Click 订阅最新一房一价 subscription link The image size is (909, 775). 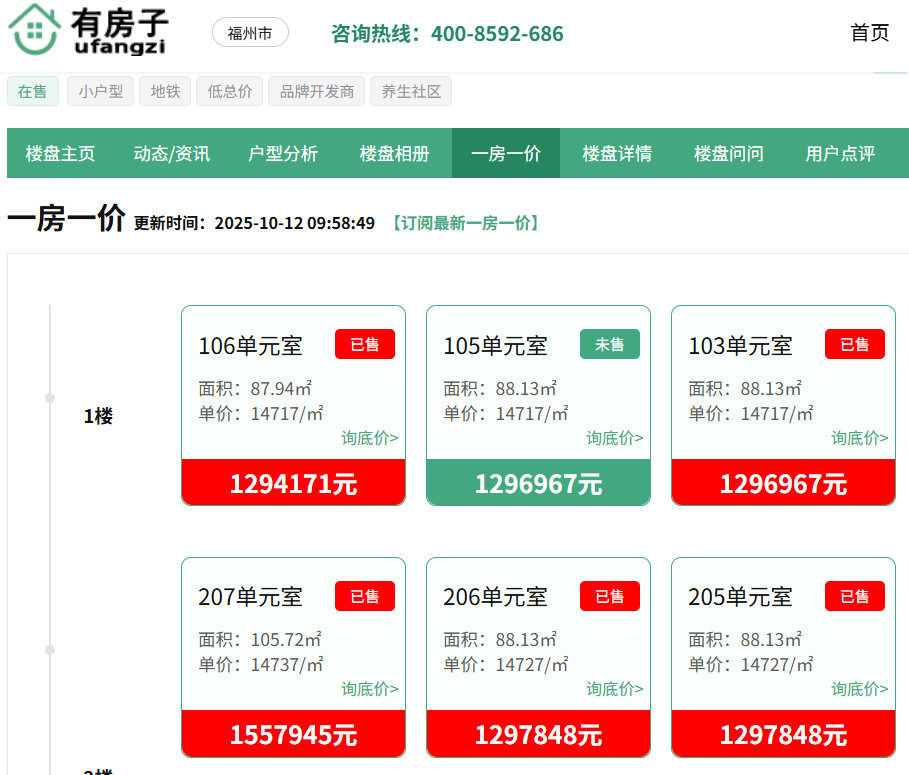pyautogui.click(x=465, y=223)
